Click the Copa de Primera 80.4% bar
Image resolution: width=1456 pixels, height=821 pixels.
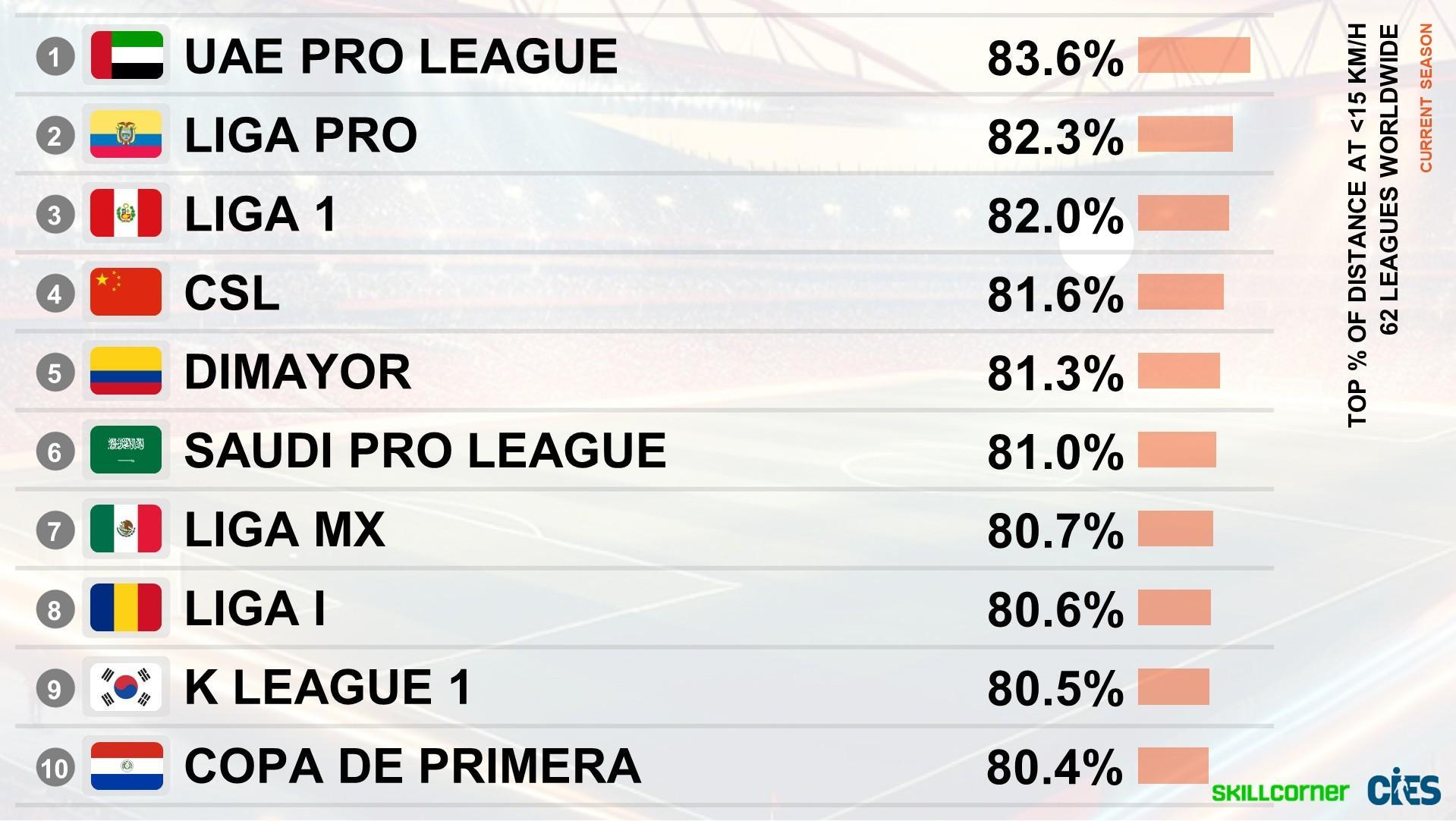pos(1173,766)
